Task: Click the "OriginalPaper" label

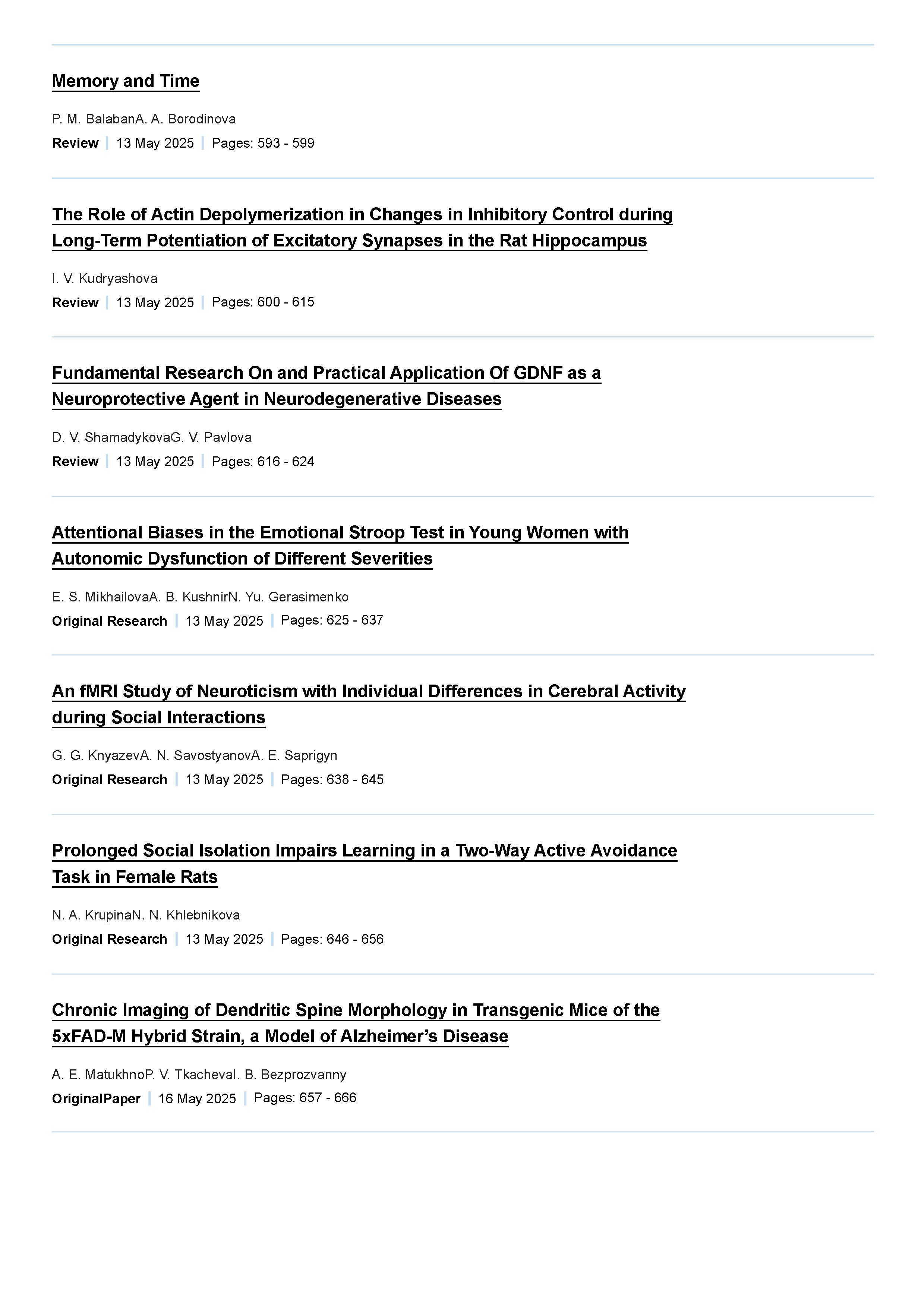Action: point(96,1099)
